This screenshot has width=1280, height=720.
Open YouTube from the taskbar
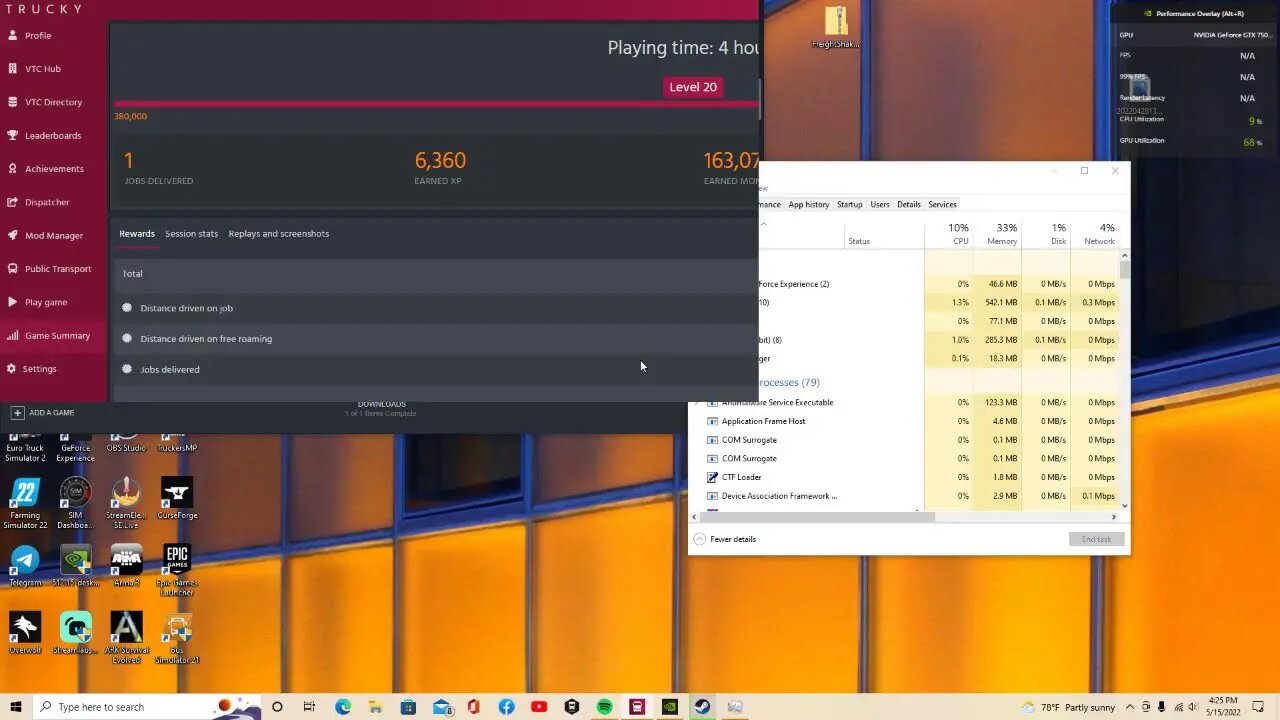point(539,707)
